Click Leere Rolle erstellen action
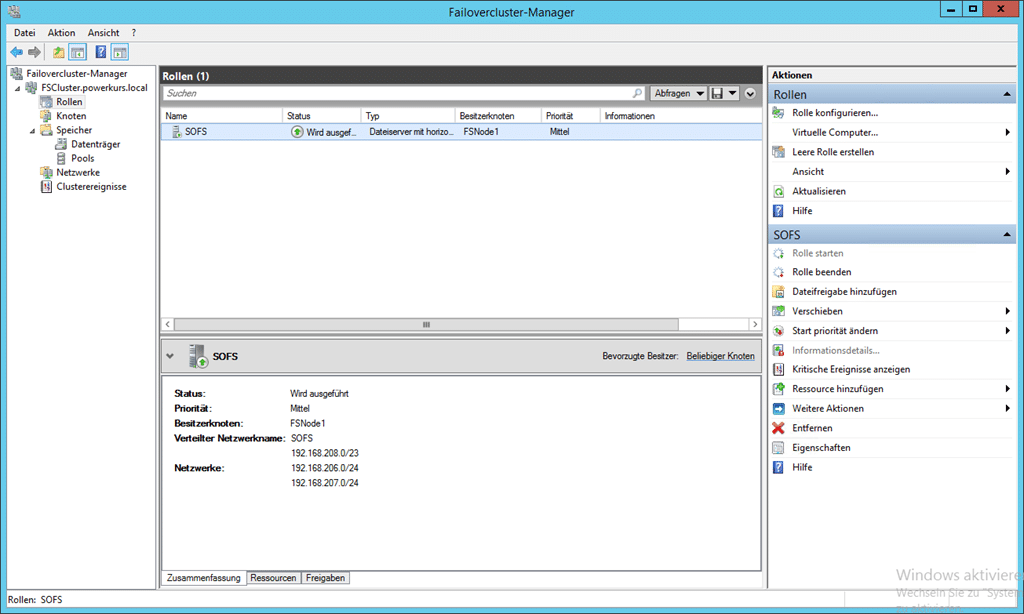 (833, 152)
